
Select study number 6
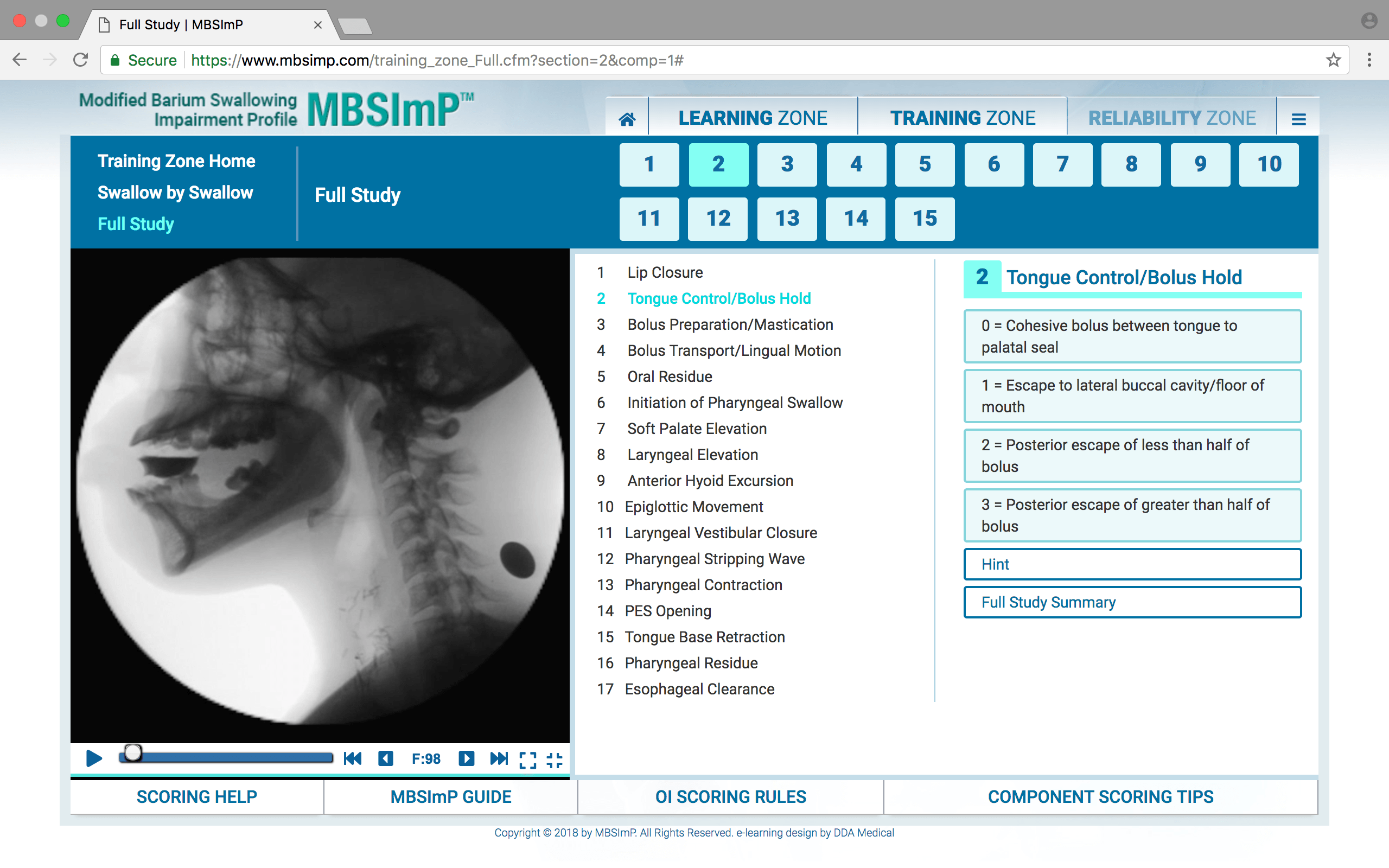pos(994,165)
